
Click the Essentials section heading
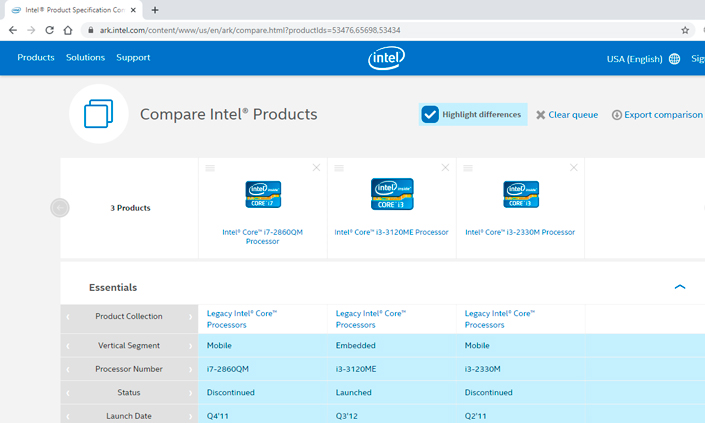[113, 287]
